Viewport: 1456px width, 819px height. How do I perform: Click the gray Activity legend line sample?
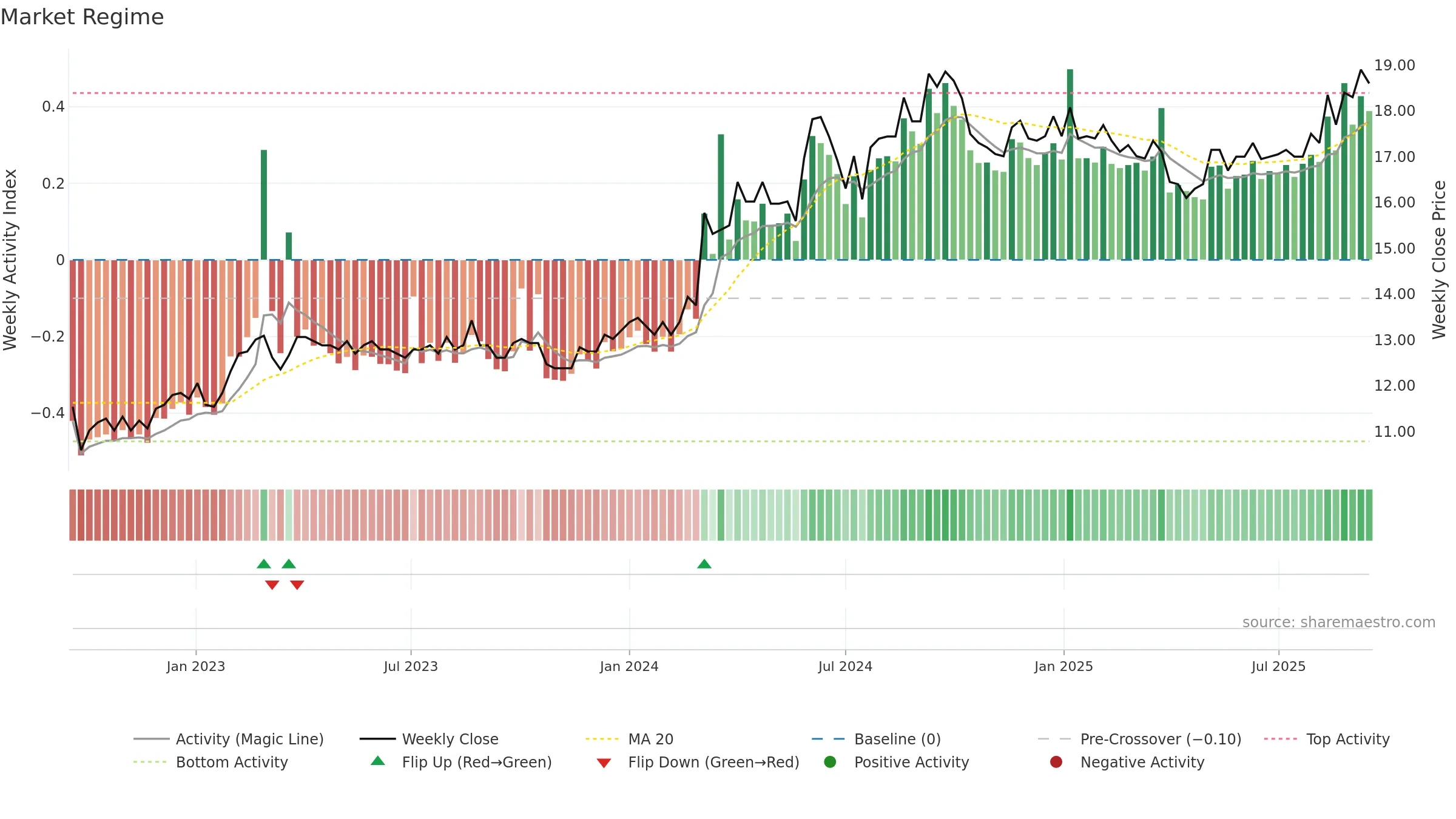tap(152, 739)
